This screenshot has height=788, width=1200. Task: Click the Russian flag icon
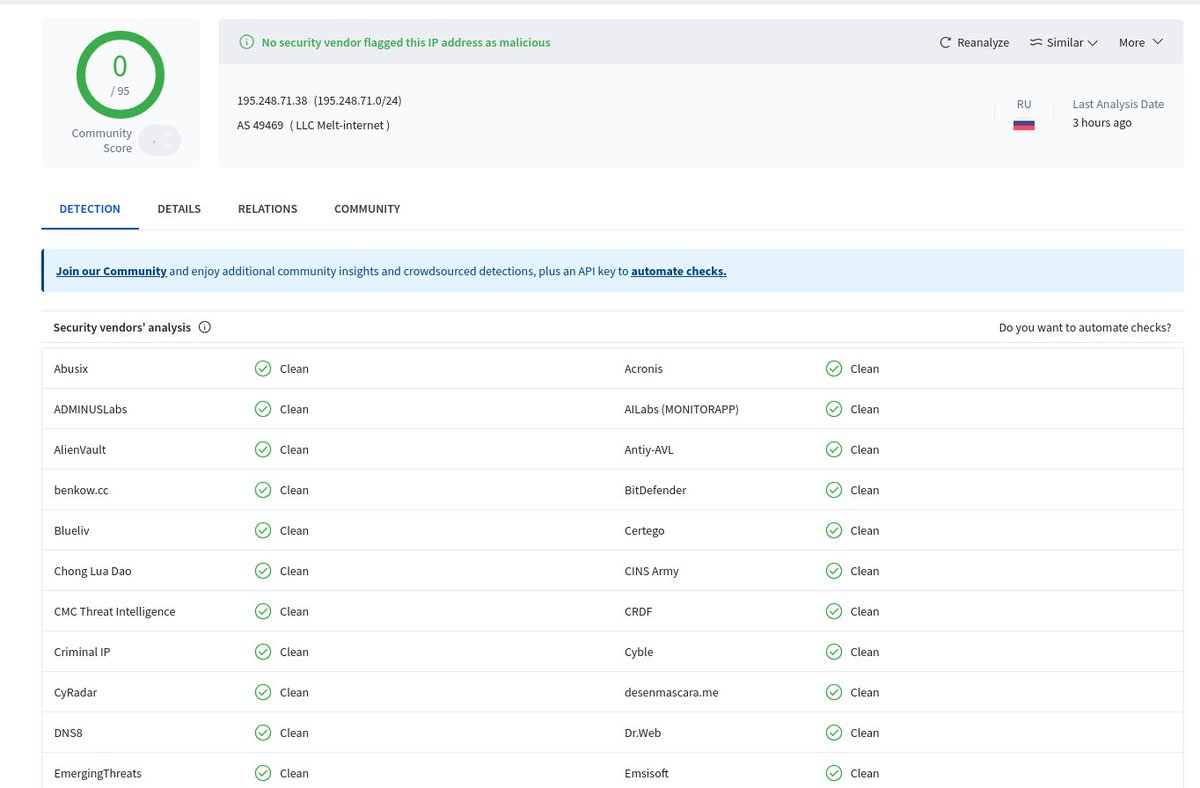[x=1024, y=125]
